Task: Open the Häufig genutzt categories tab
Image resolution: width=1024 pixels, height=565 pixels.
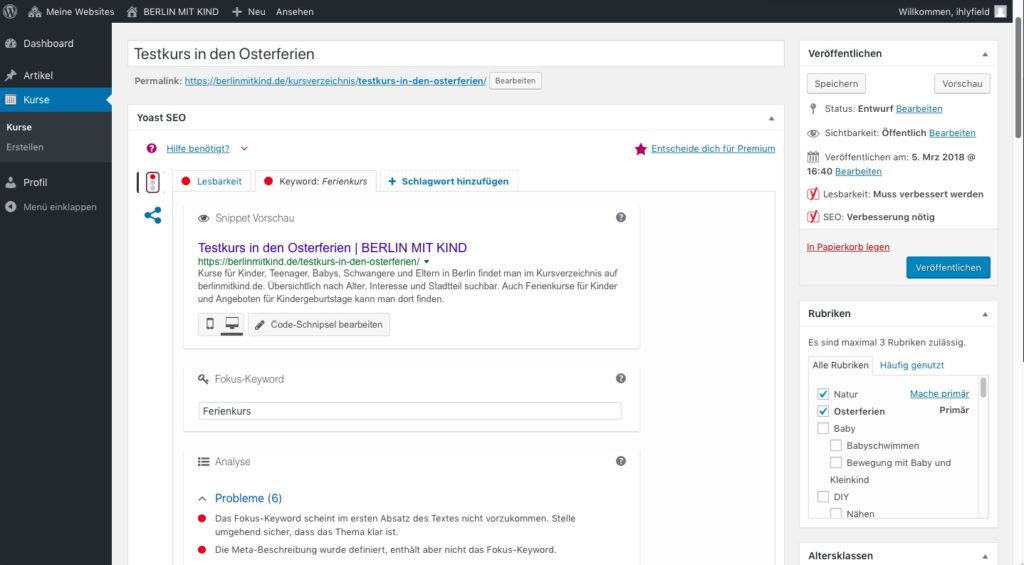Action: pos(912,365)
